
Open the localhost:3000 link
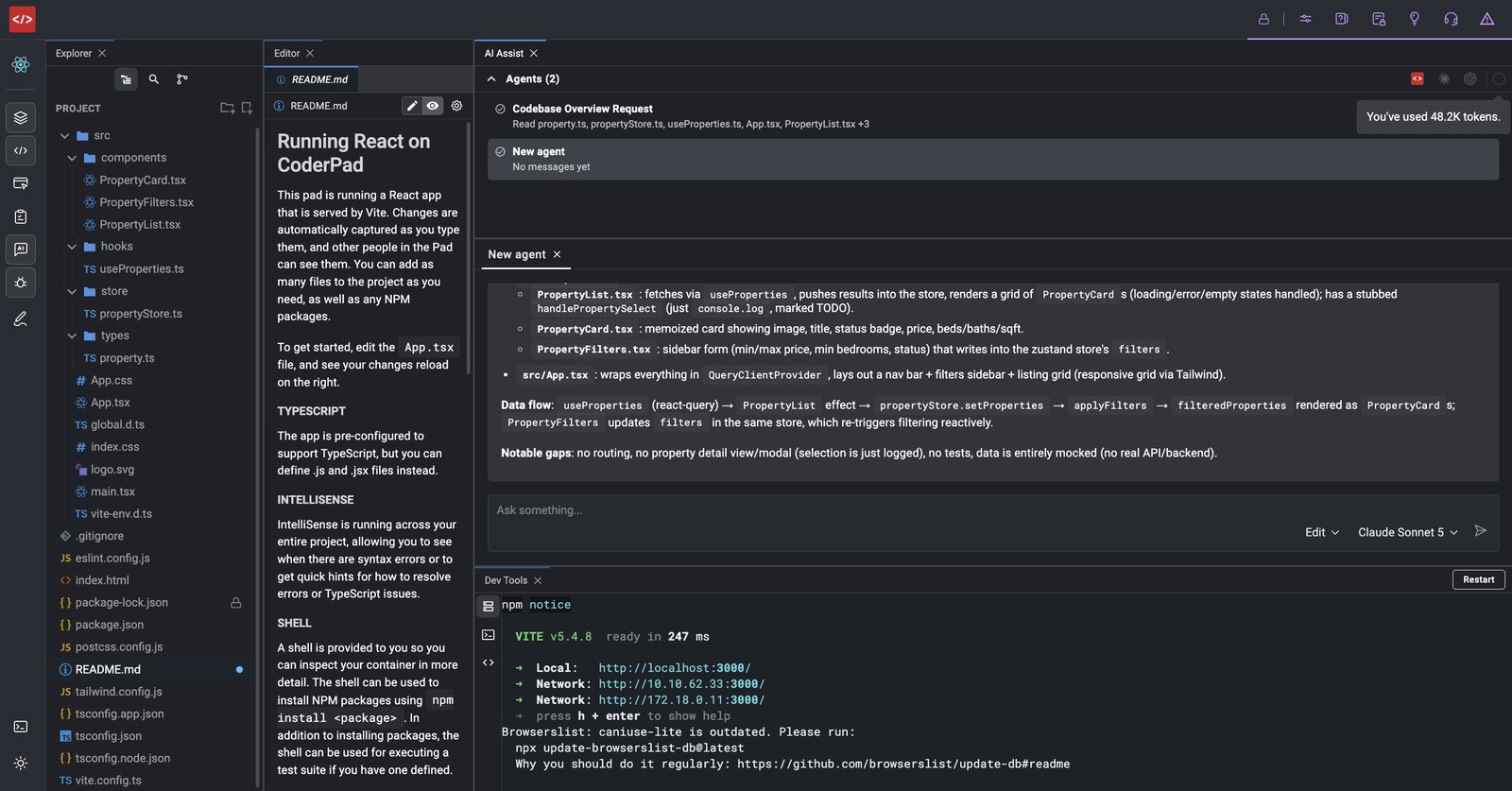675,668
